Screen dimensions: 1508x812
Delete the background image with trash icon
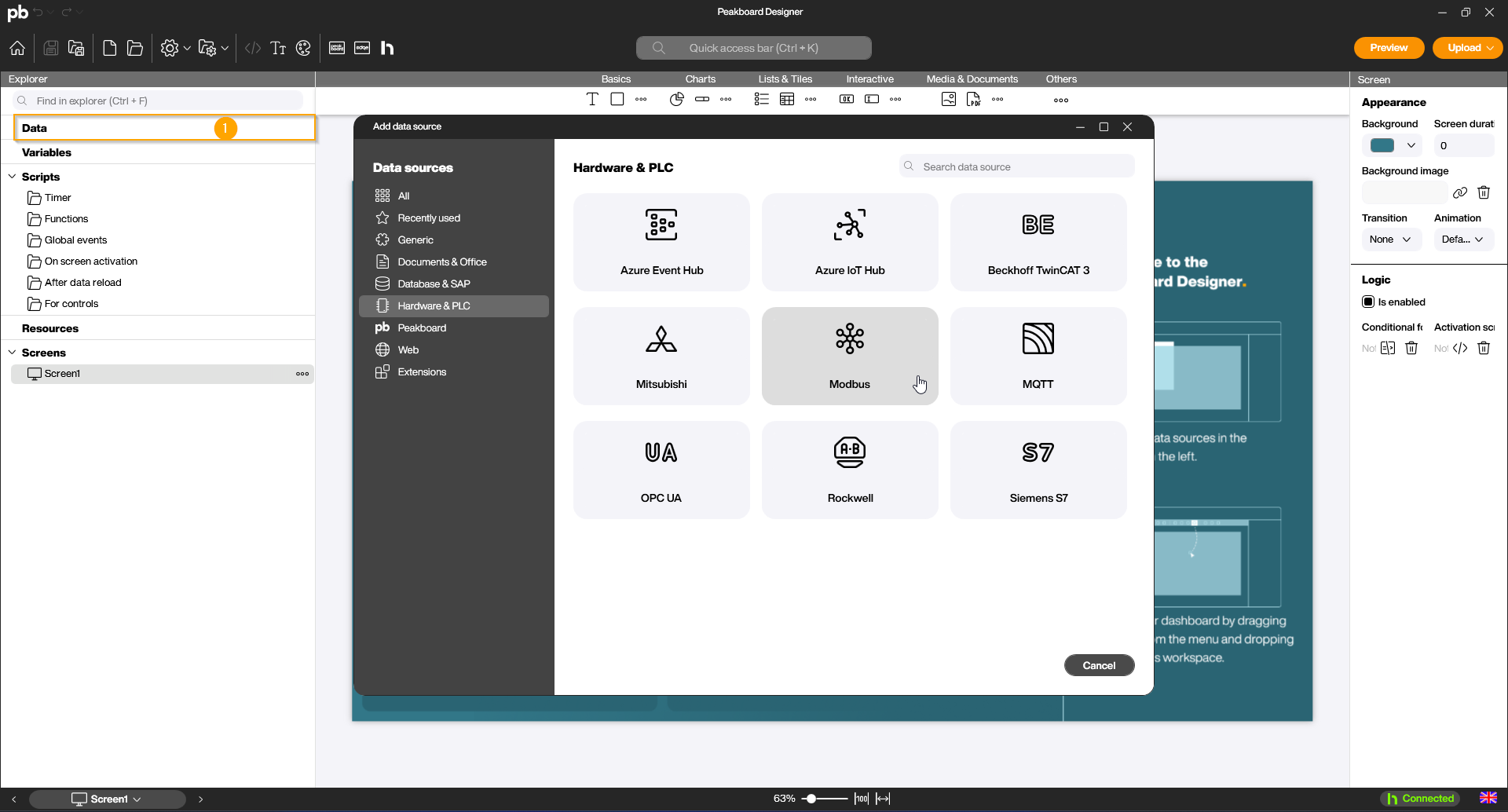pos(1484,192)
